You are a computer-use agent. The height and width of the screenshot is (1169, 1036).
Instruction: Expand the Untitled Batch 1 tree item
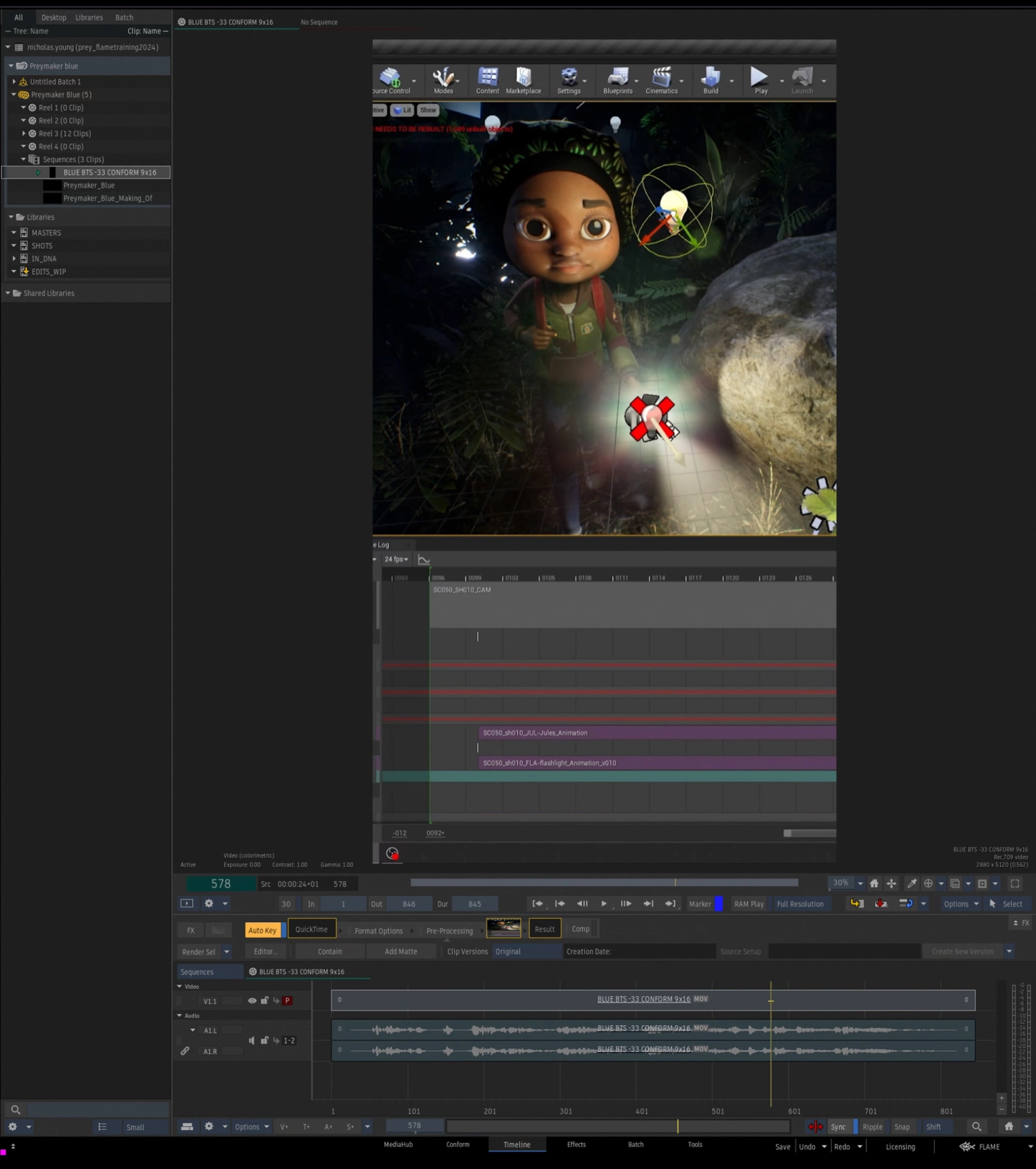14,82
